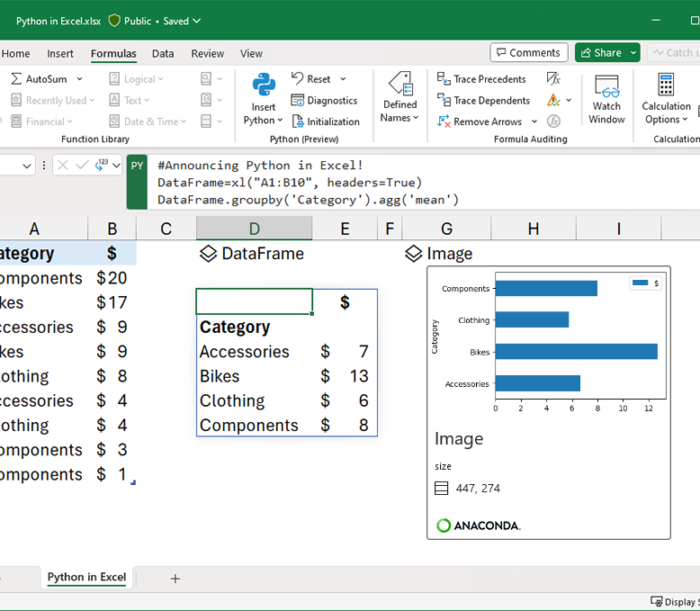Open Date & Time functions menu
The width and height of the screenshot is (700, 611).
147,121
